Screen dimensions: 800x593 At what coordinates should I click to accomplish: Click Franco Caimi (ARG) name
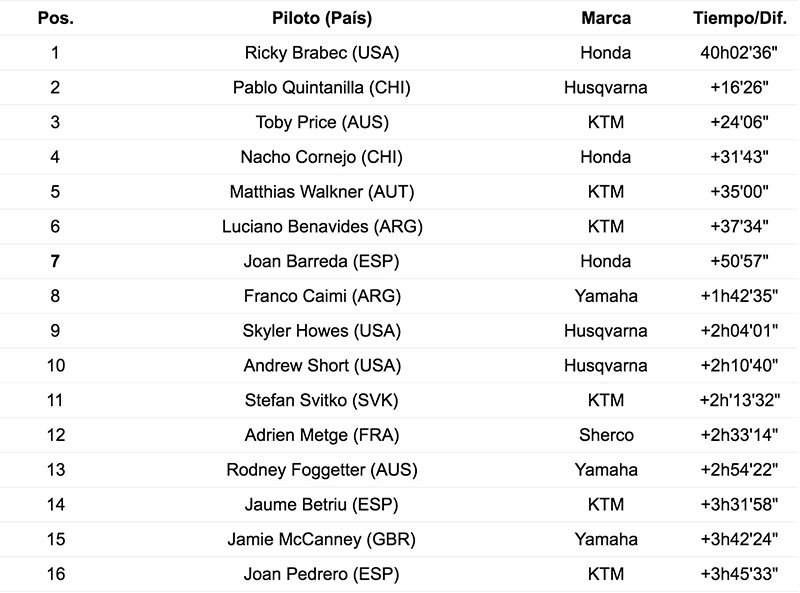(322, 296)
